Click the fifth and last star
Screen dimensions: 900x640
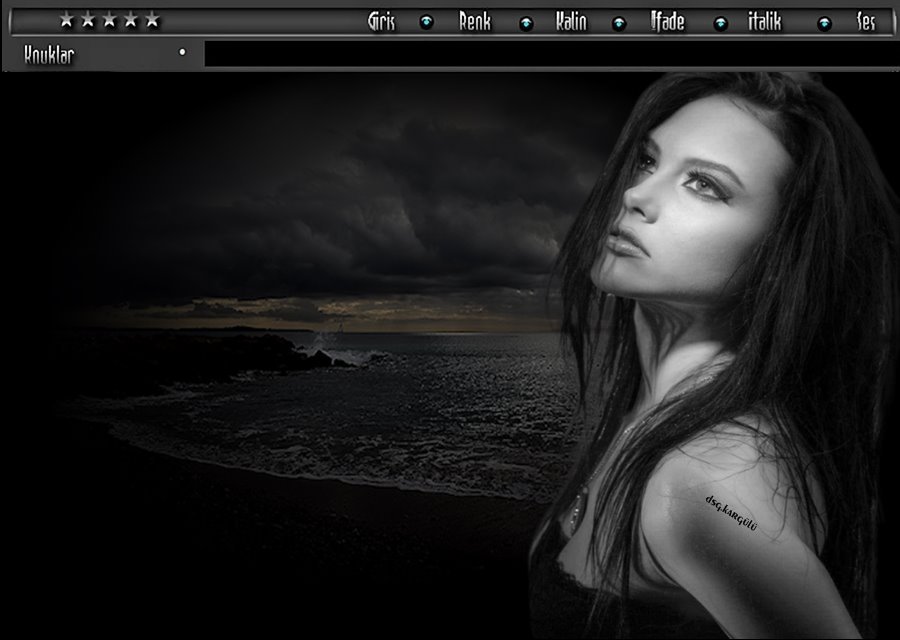(x=152, y=20)
